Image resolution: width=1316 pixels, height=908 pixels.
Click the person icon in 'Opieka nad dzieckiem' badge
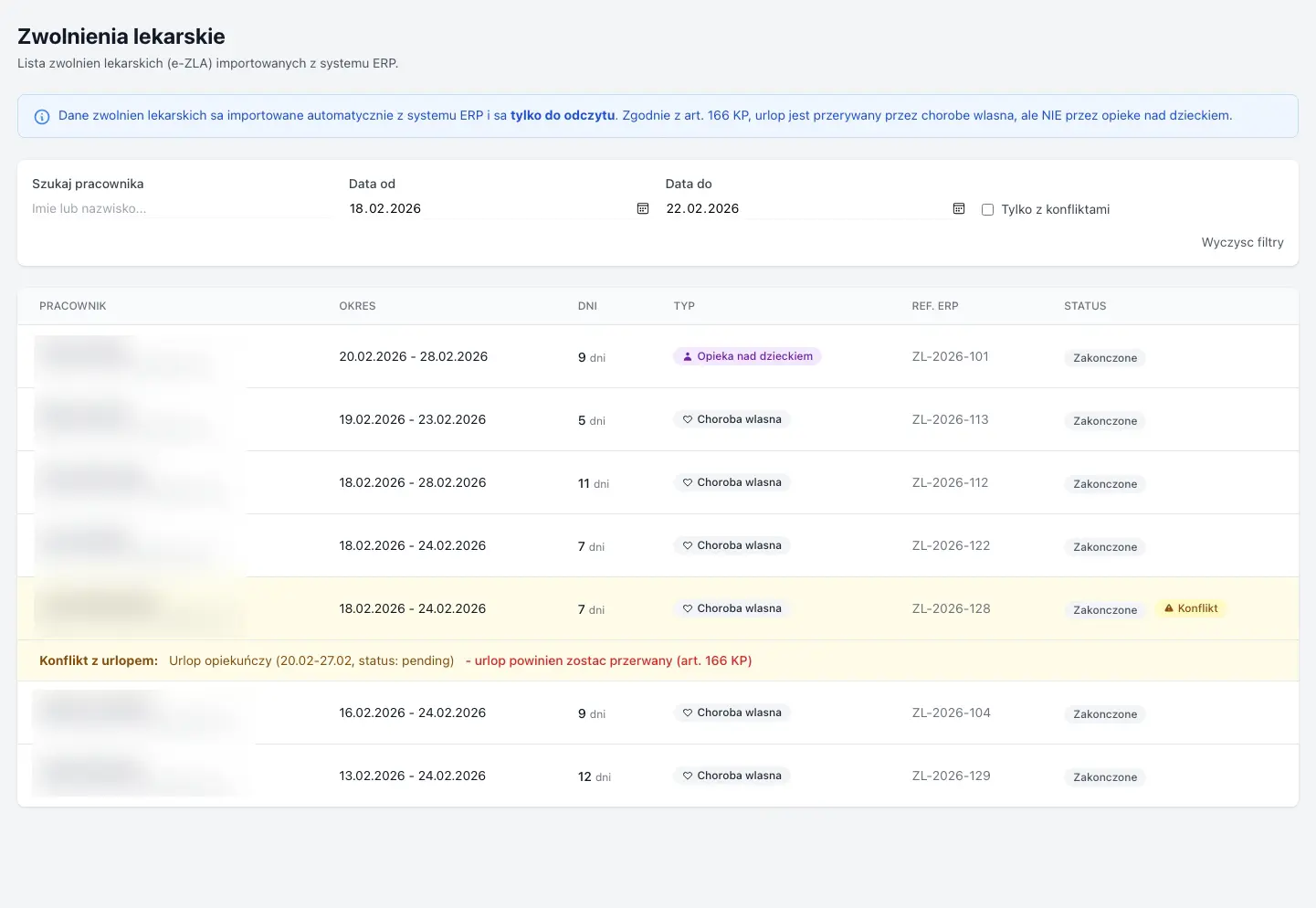688,357
